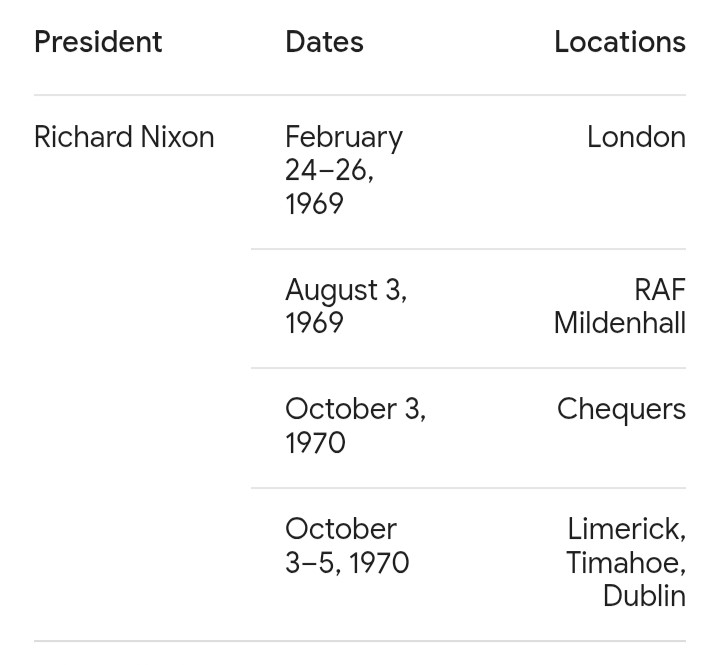This screenshot has height=665, width=720.
Task: Click the Locations column header
Action: [619, 42]
